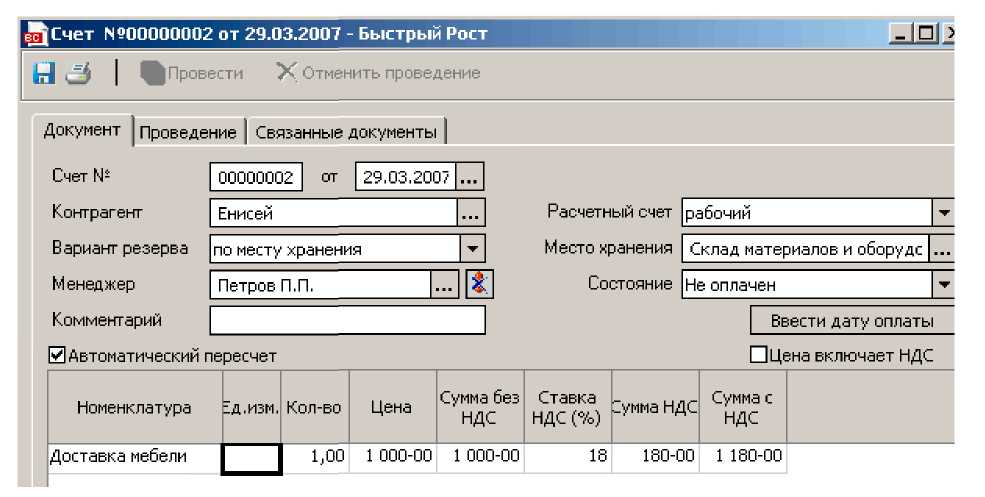The width and height of the screenshot is (985, 497).
Task: Click the total cell 1 180-00
Action: pos(743,457)
